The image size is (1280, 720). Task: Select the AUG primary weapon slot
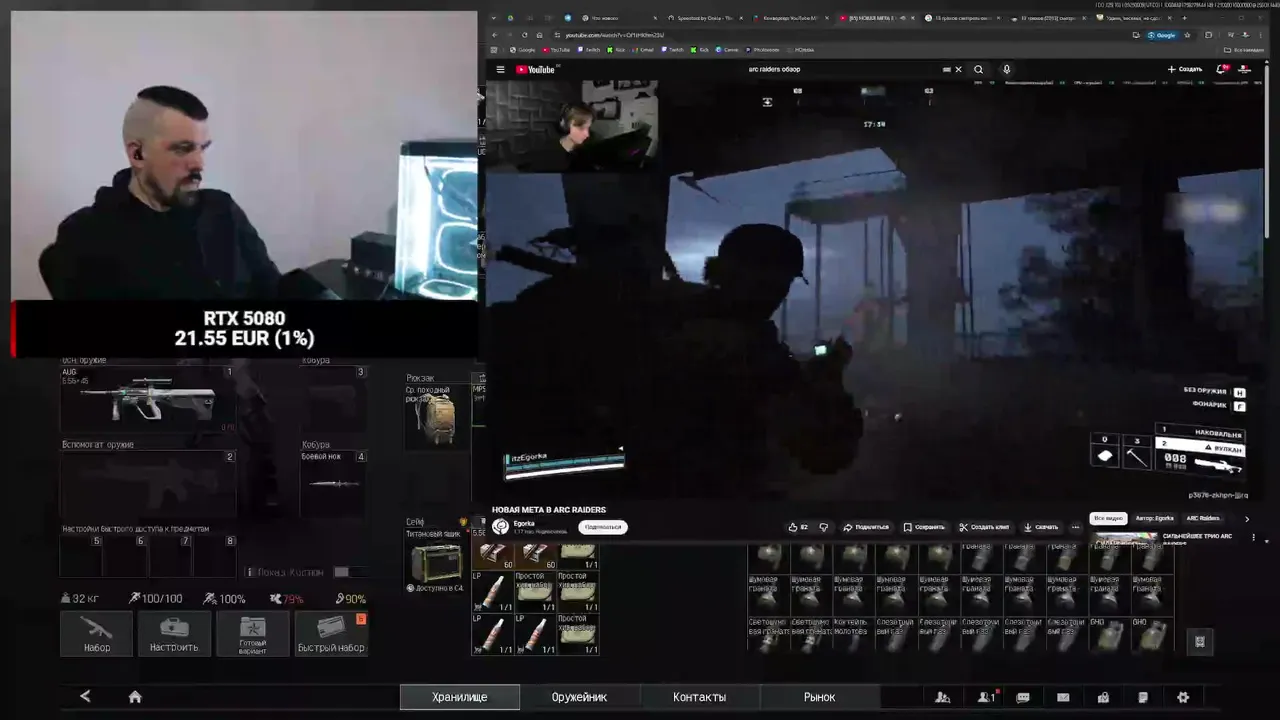coord(148,399)
